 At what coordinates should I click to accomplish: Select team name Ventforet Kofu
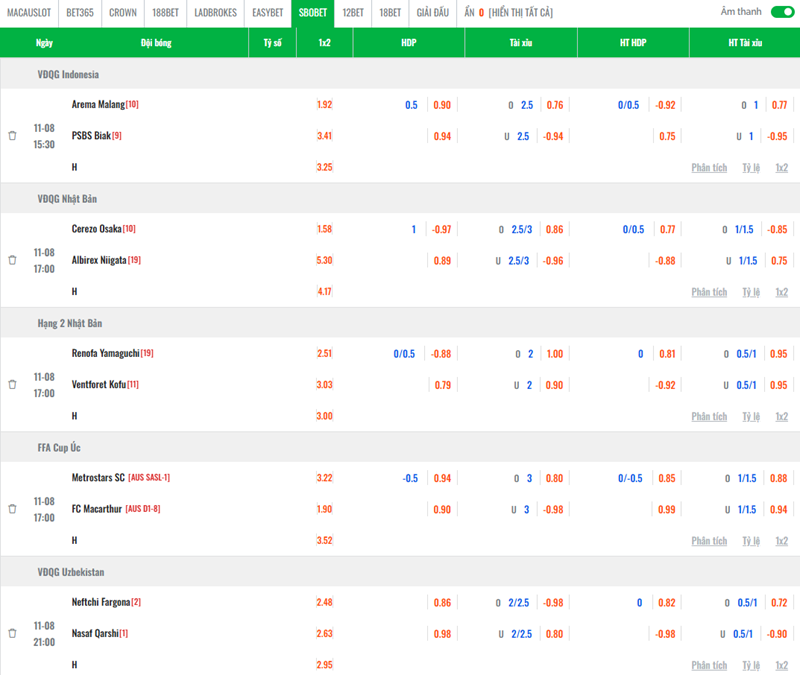pyautogui.click(x=99, y=385)
